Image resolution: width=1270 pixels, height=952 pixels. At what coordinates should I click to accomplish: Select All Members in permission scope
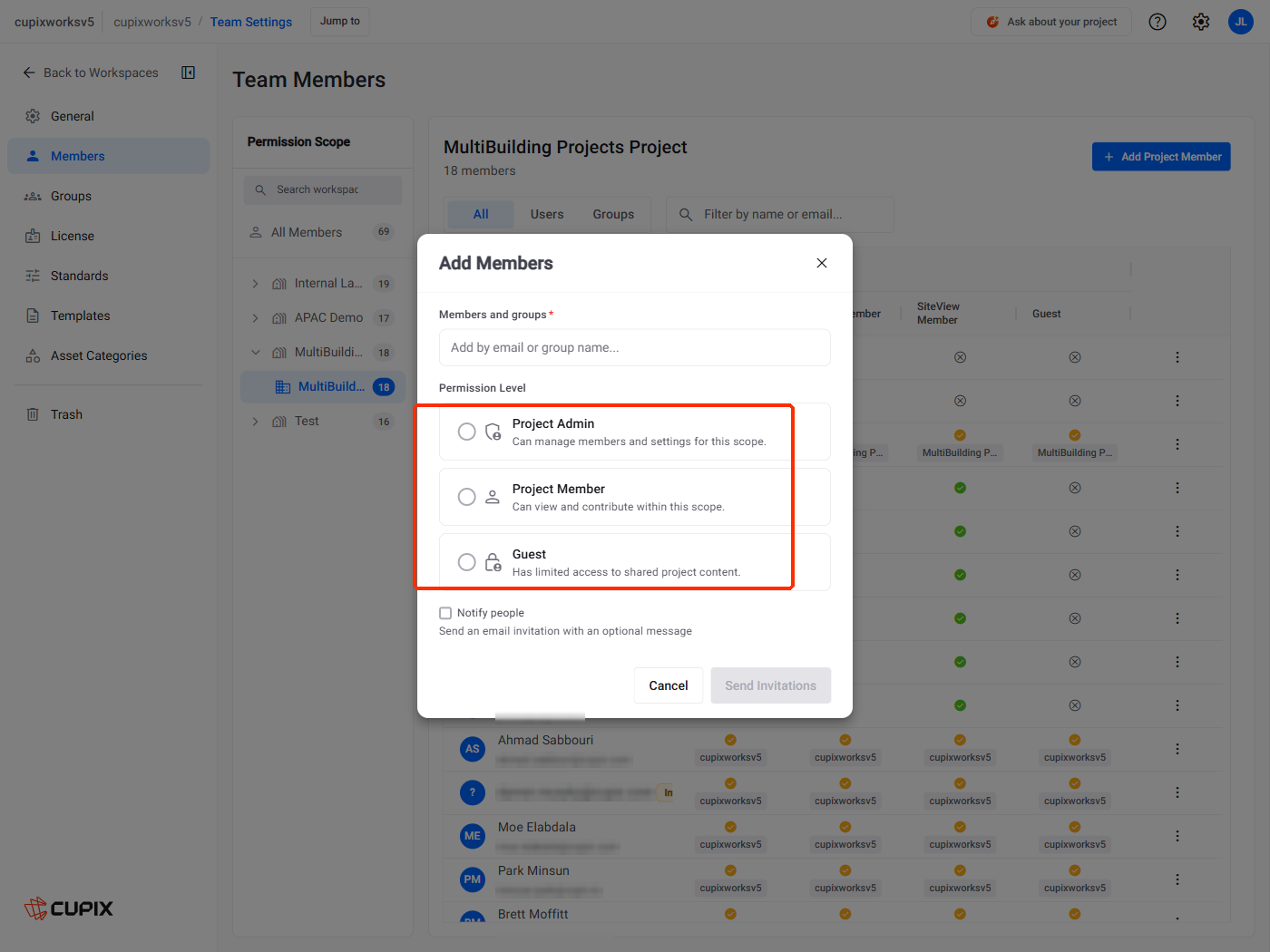pyautogui.click(x=323, y=232)
